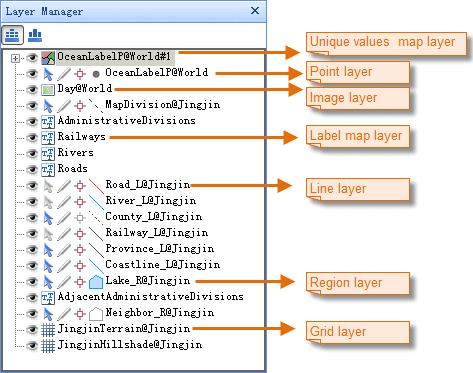This screenshot has width=473, height=373.
Task: Click the bar chart toolbar icon
Action: 35,35
